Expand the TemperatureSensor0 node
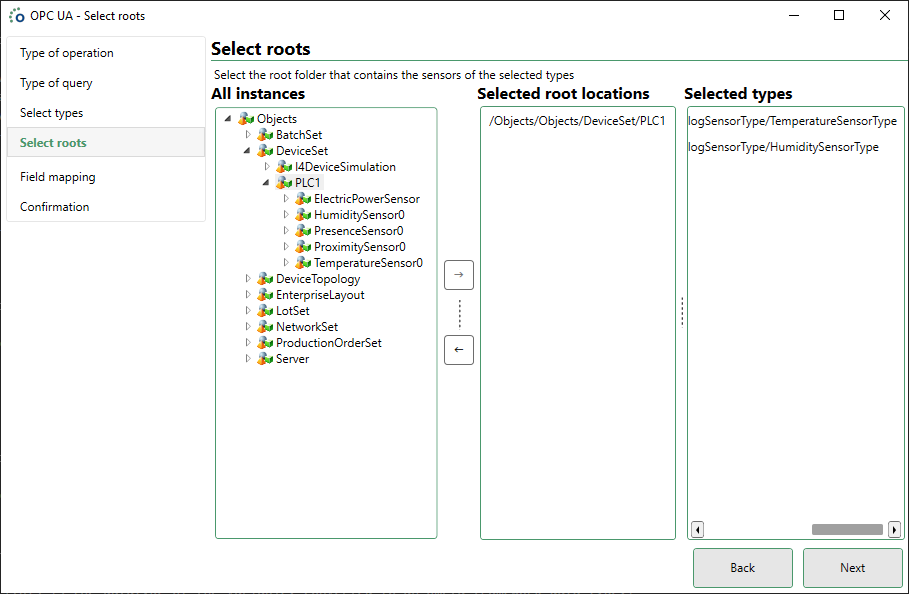Viewport: 909px width, 594px height. (x=286, y=263)
